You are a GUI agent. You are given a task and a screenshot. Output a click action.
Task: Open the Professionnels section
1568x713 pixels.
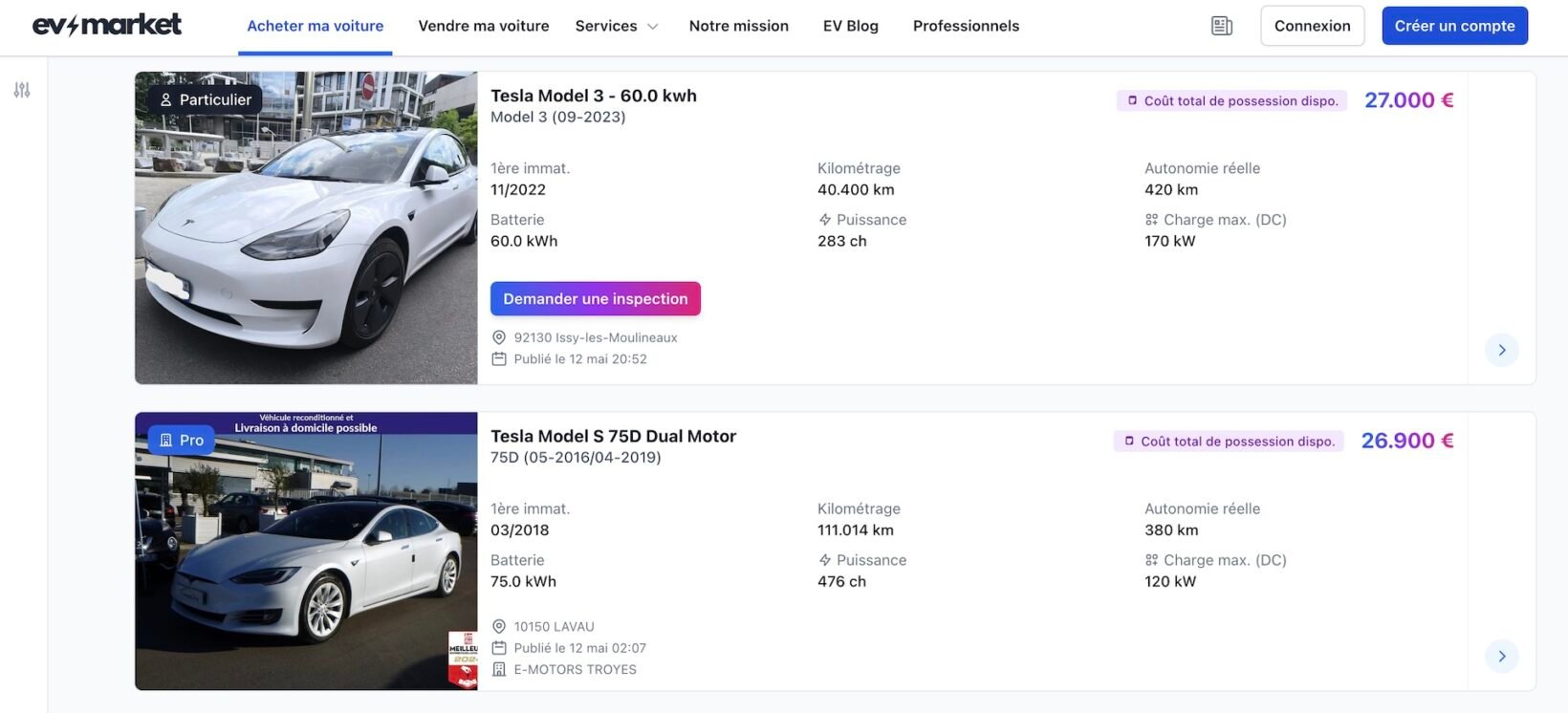(x=966, y=26)
